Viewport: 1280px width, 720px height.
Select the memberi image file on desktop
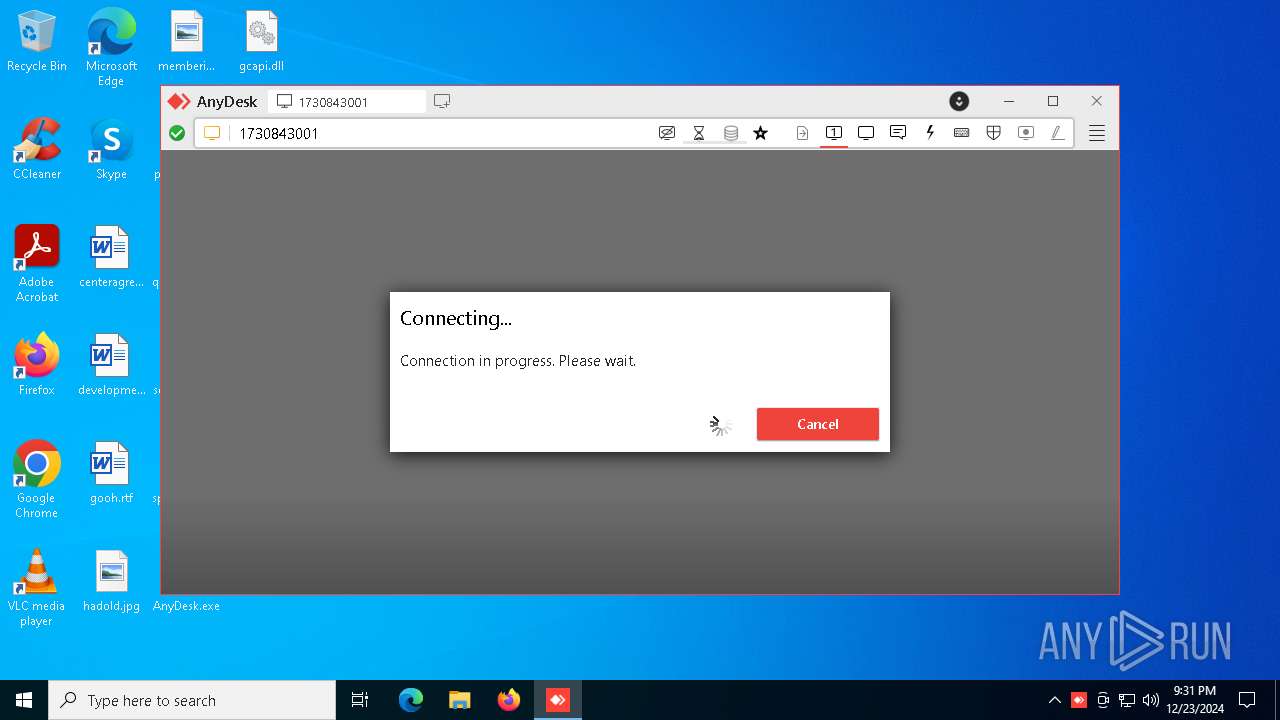[x=186, y=41]
